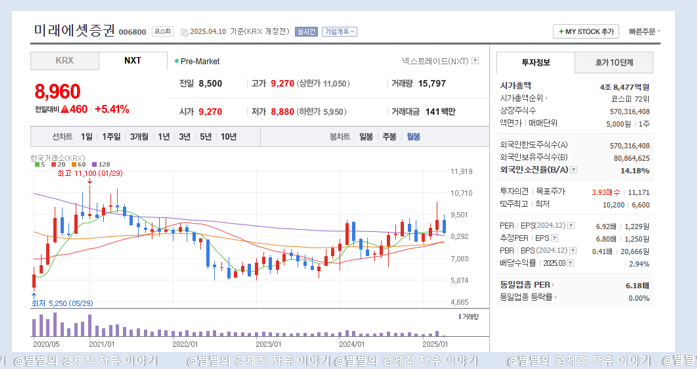Viewport: 697px width, 369px height.
Task: Expand the 기업개요 dropdown
Action: pos(340,32)
